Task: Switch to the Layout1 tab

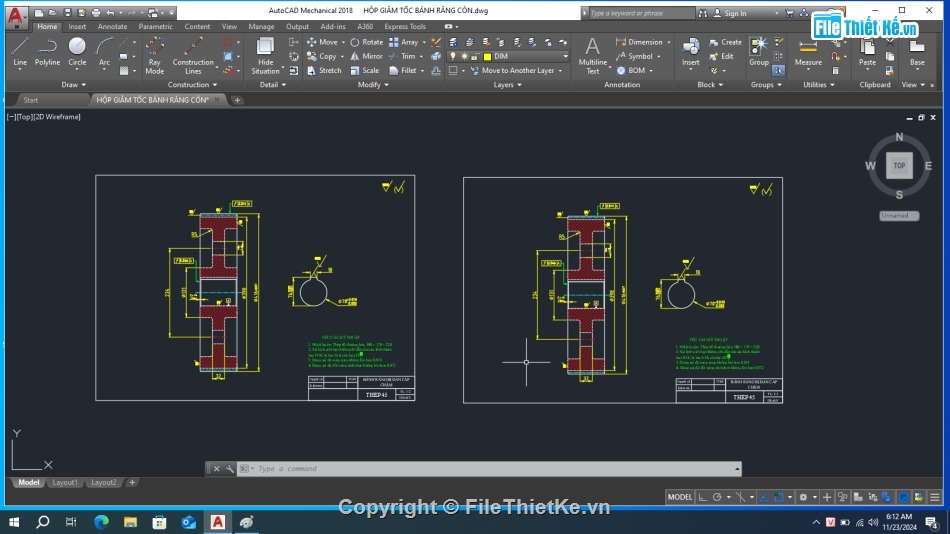Action: click(x=65, y=482)
